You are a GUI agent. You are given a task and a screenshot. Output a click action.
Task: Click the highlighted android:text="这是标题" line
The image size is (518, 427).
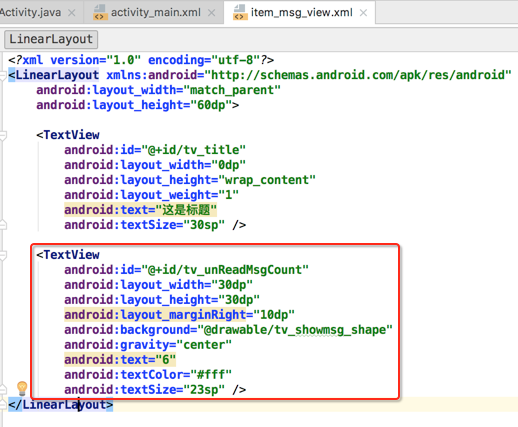click(x=141, y=210)
